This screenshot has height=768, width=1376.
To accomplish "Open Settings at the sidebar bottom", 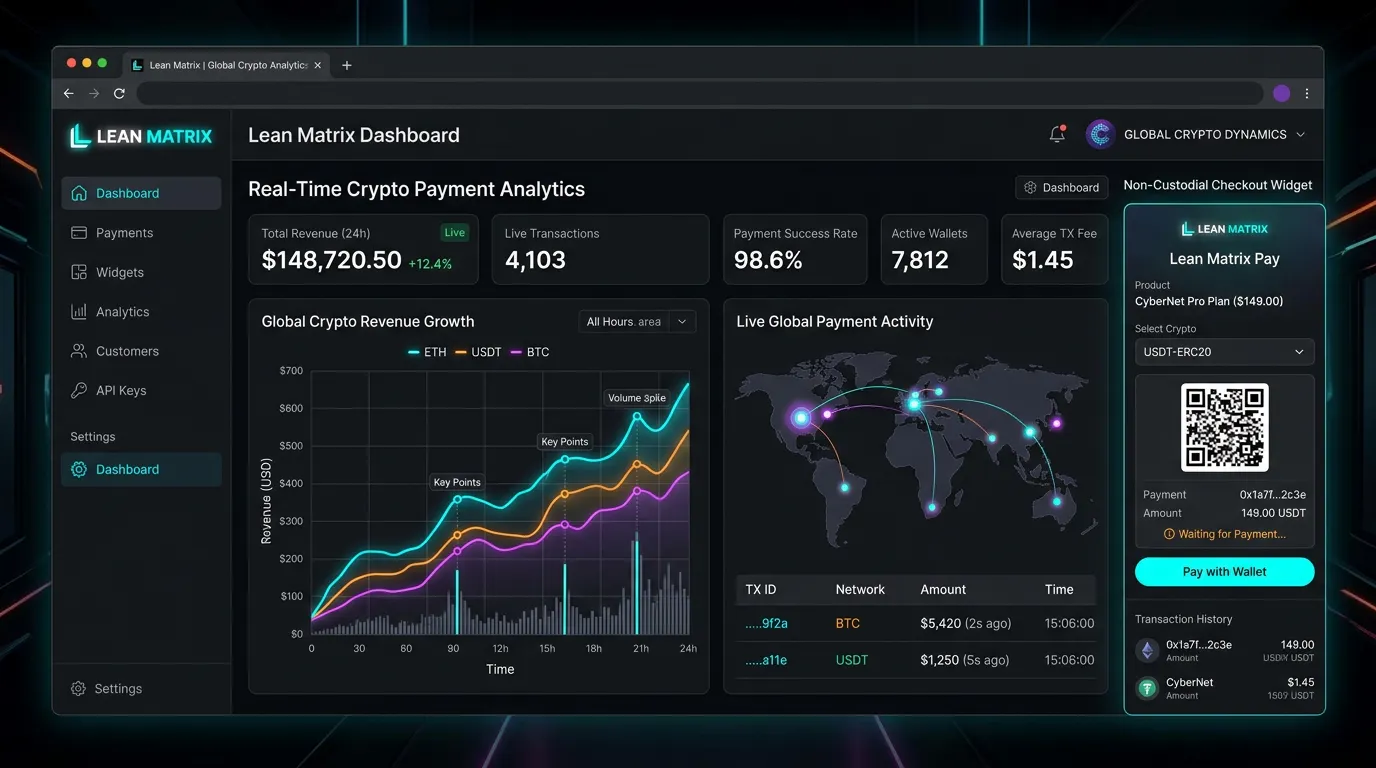I will click(107, 688).
